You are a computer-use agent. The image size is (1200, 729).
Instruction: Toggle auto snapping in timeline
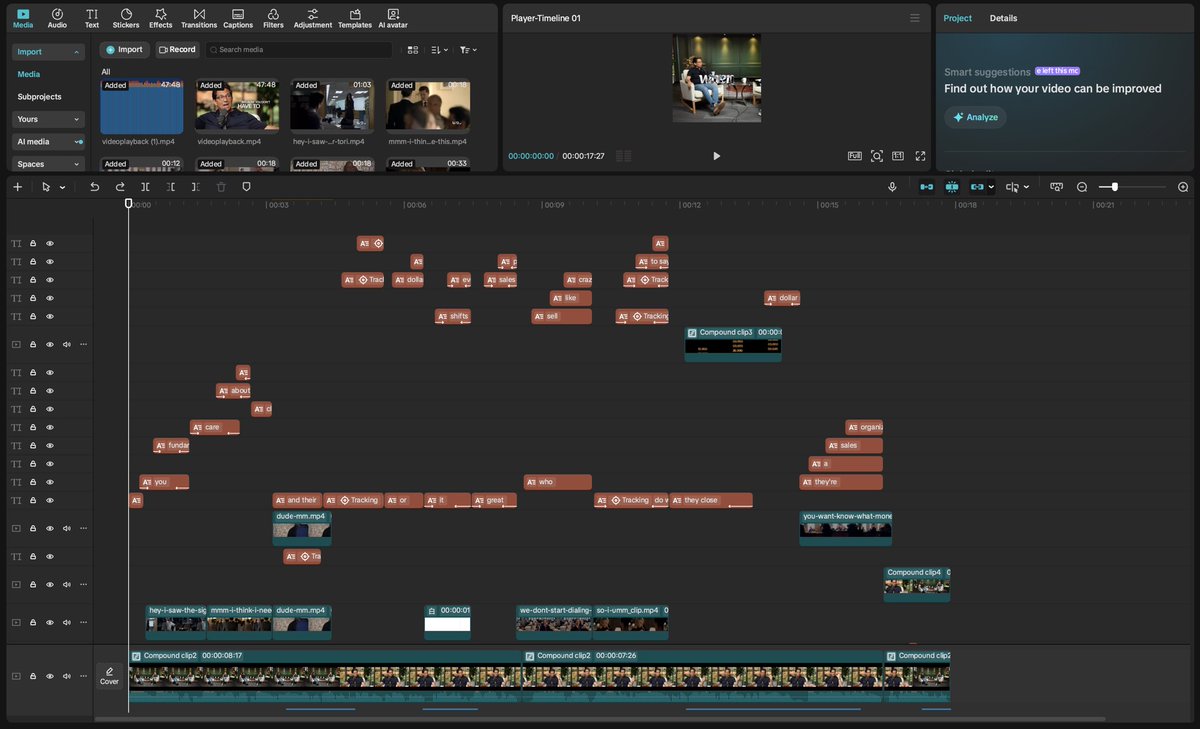click(x=952, y=187)
